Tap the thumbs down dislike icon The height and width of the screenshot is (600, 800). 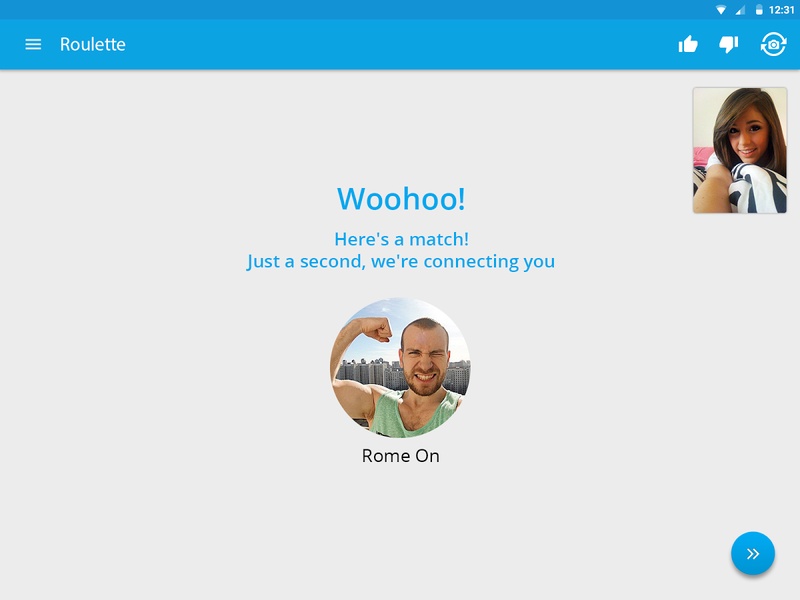tap(729, 44)
